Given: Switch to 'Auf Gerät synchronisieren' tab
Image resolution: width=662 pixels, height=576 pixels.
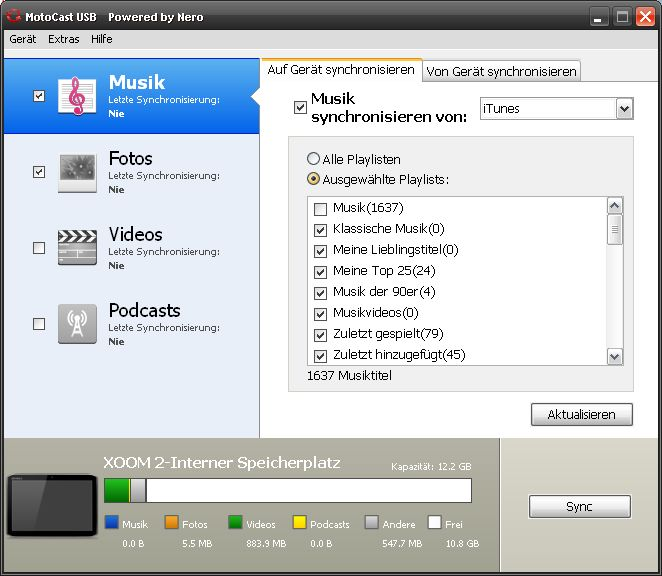Looking at the screenshot, I should click(341, 70).
